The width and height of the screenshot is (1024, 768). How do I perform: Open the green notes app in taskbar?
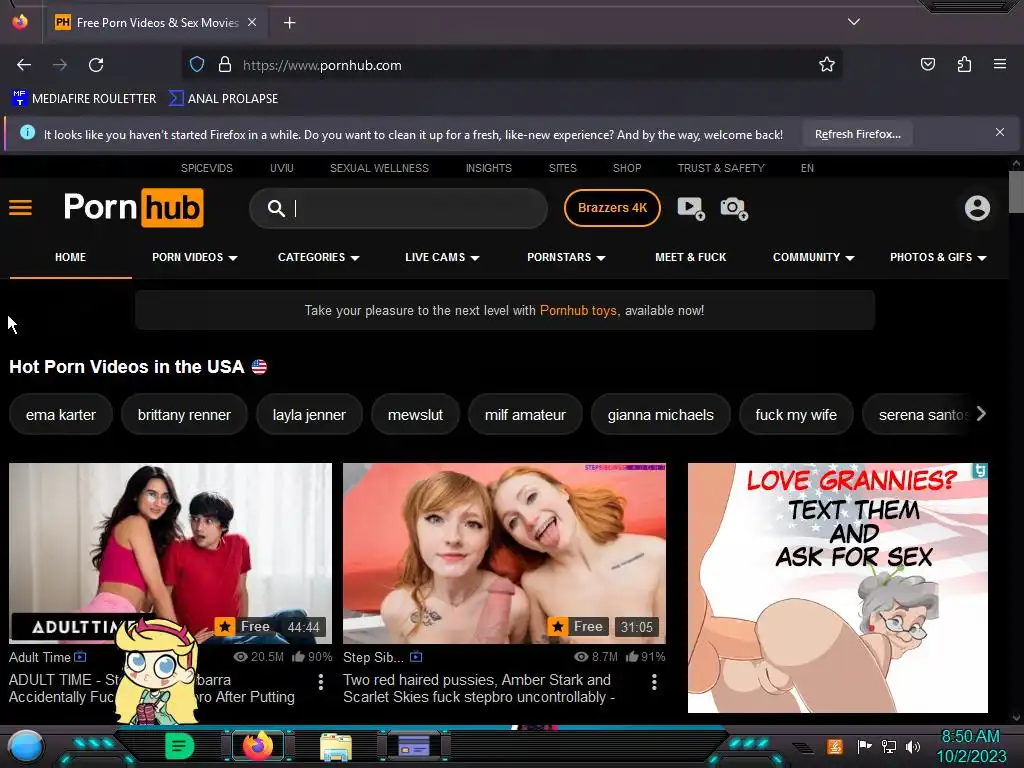click(x=179, y=746)
